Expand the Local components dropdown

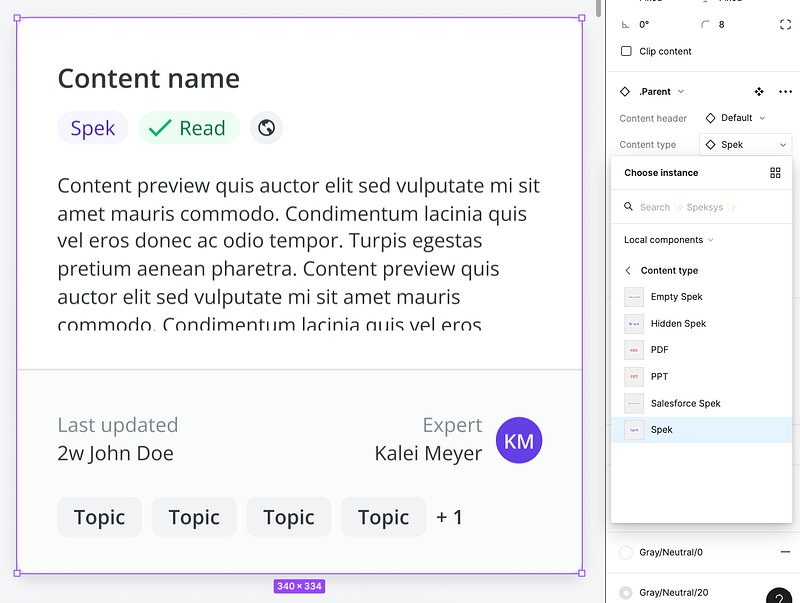(668, 240)
